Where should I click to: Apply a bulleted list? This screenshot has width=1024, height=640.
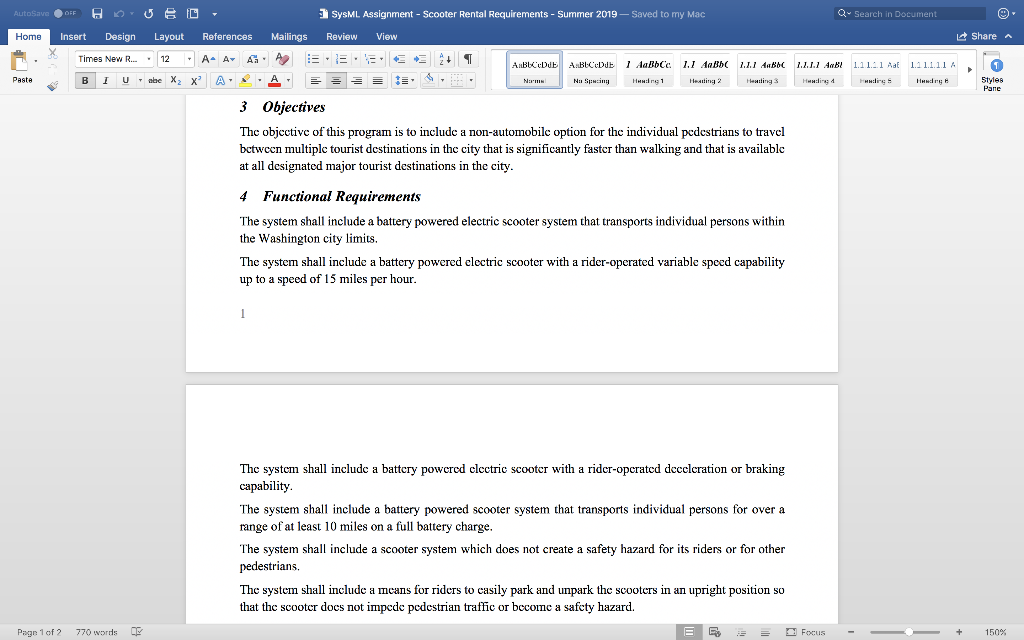click(315, 58)
